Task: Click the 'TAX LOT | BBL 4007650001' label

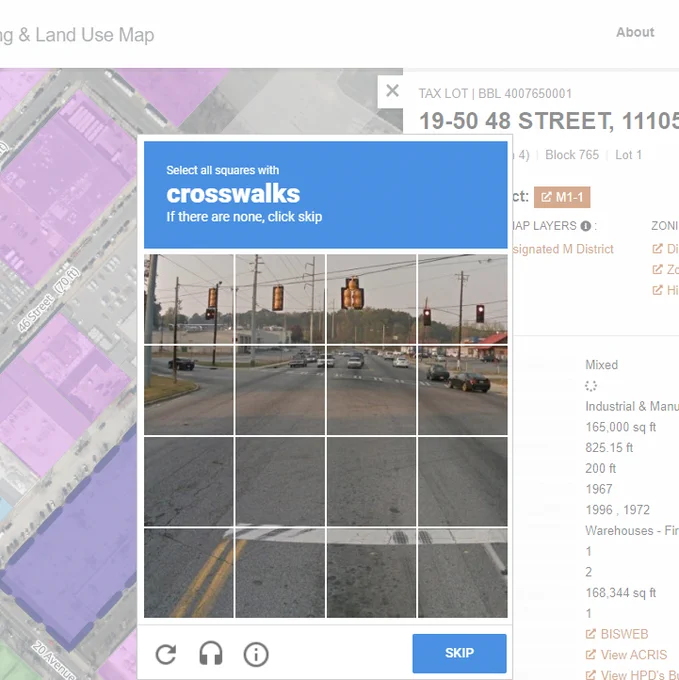Action: pyautogui.click(x=495, y=94)
